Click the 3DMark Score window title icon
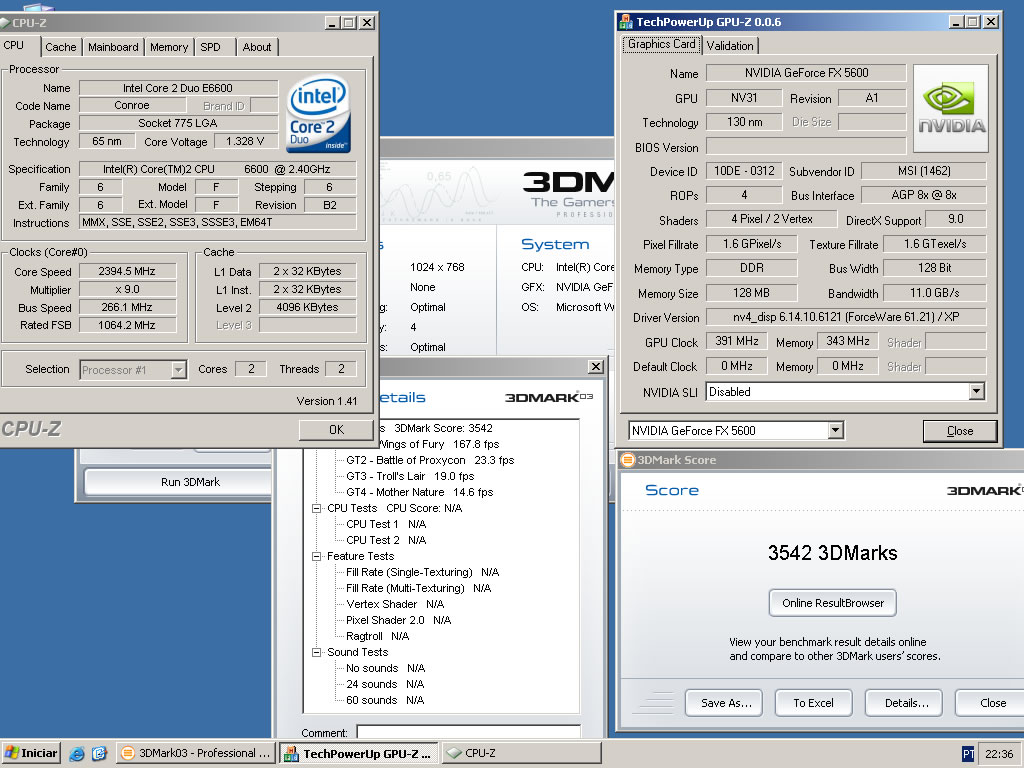The width and height of the screenshot is (1024, 768). (628, 460)
